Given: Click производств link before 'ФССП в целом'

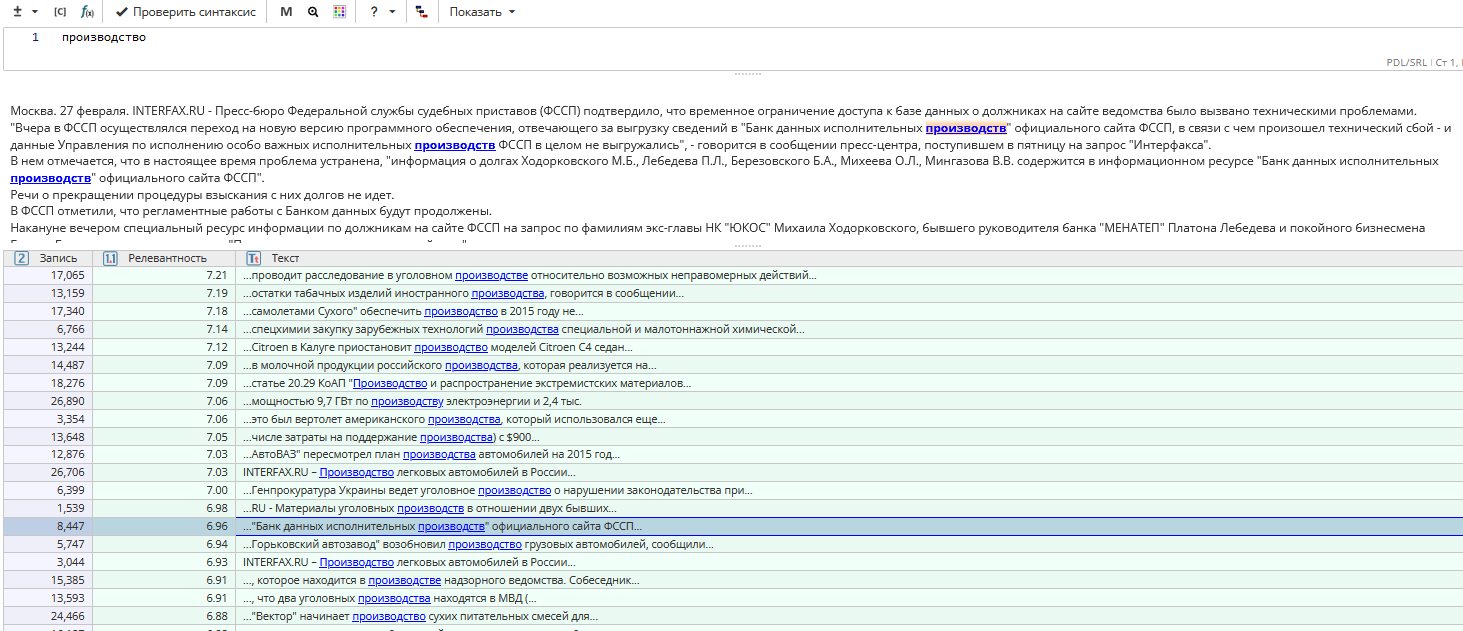Looking at the screenshot, I should pos(455,145).
